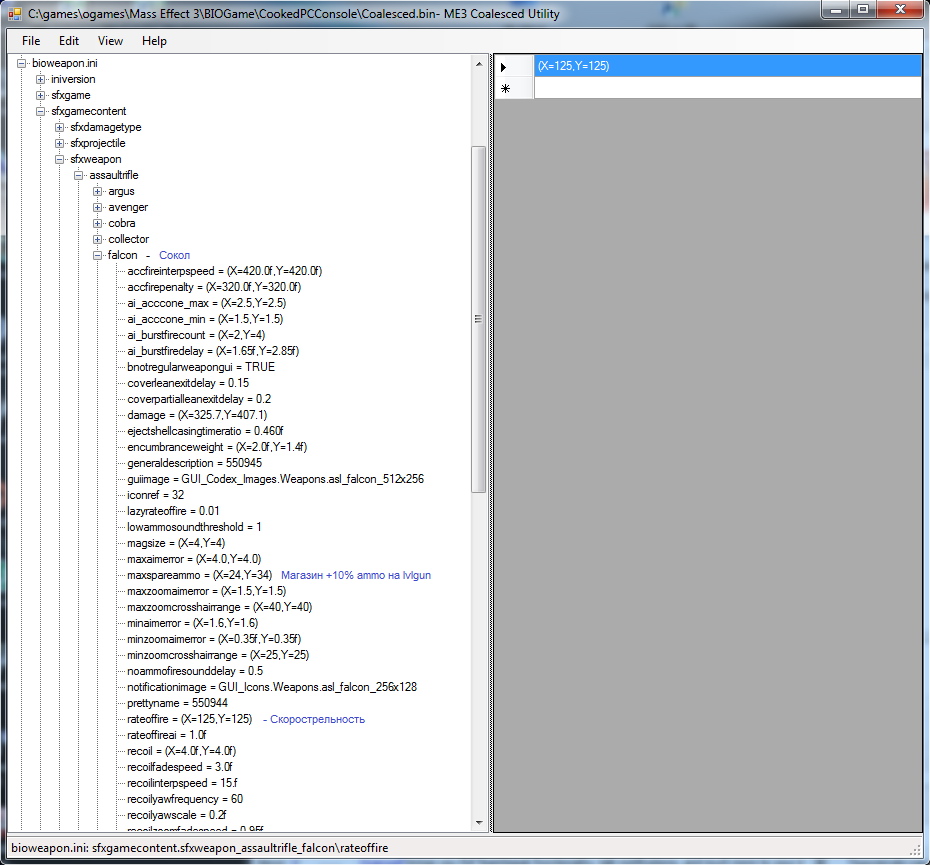Select the maxzoomaimerror entry

click(x=206, y=591)
